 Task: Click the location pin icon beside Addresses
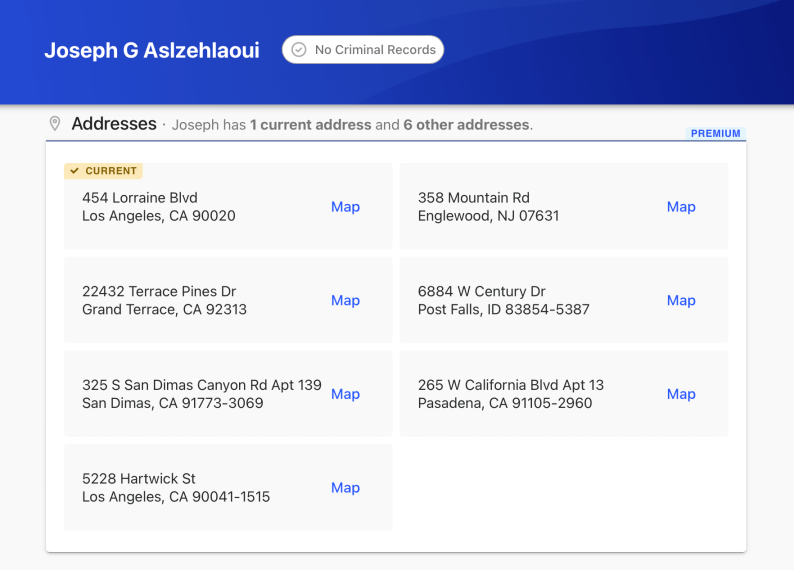point(55,124)
